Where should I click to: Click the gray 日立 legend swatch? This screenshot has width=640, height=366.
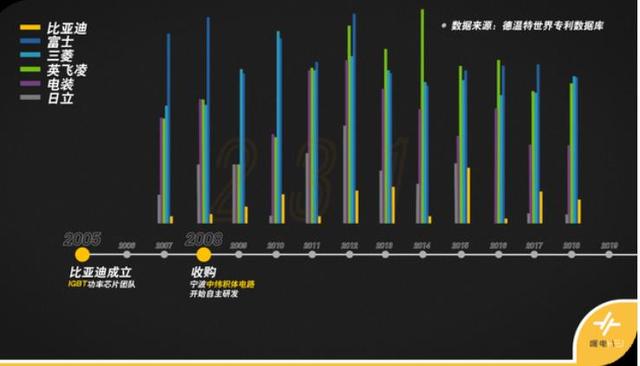pos(30,97)
